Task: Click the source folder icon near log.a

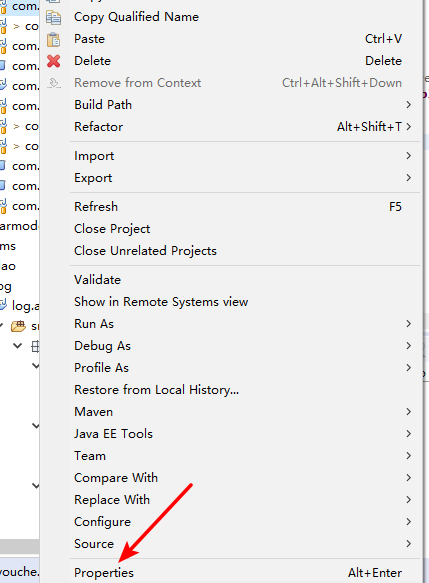Action: pyautogui.click(x=18, y=326)
